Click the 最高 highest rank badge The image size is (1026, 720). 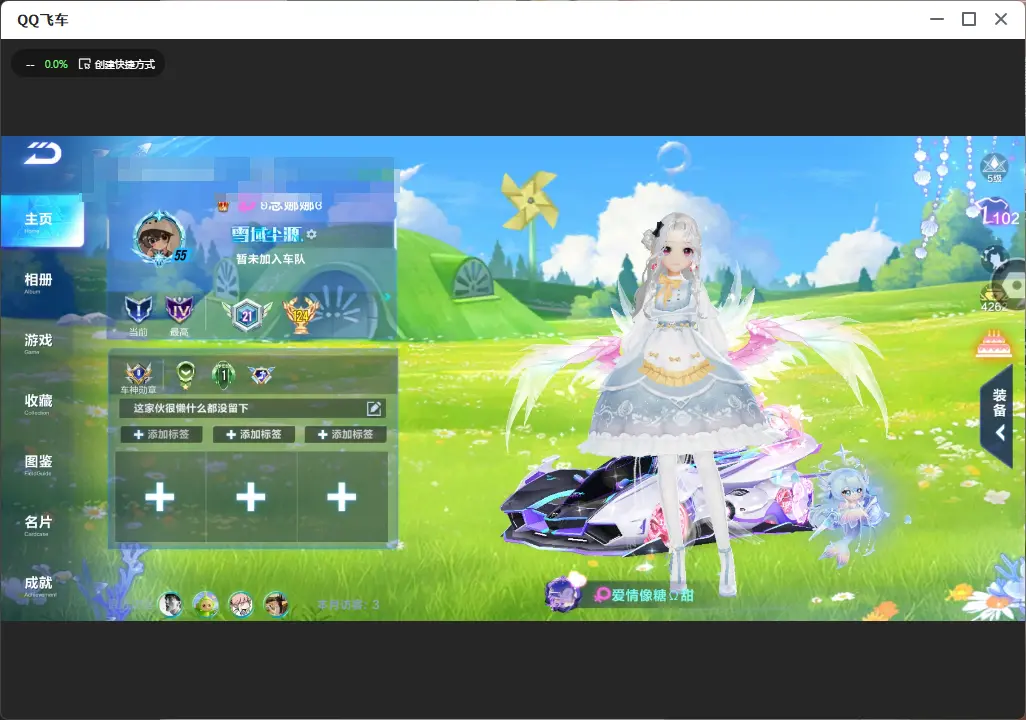coord(179,309)
